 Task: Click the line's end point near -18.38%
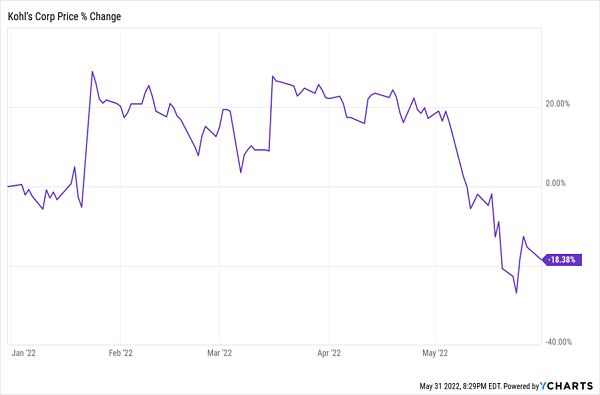[542, 260]
